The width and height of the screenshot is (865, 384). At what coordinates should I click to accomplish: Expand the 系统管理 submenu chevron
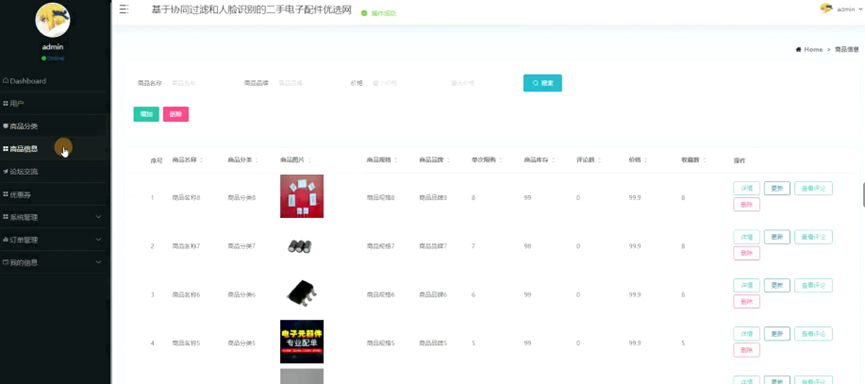click(98, 217)
